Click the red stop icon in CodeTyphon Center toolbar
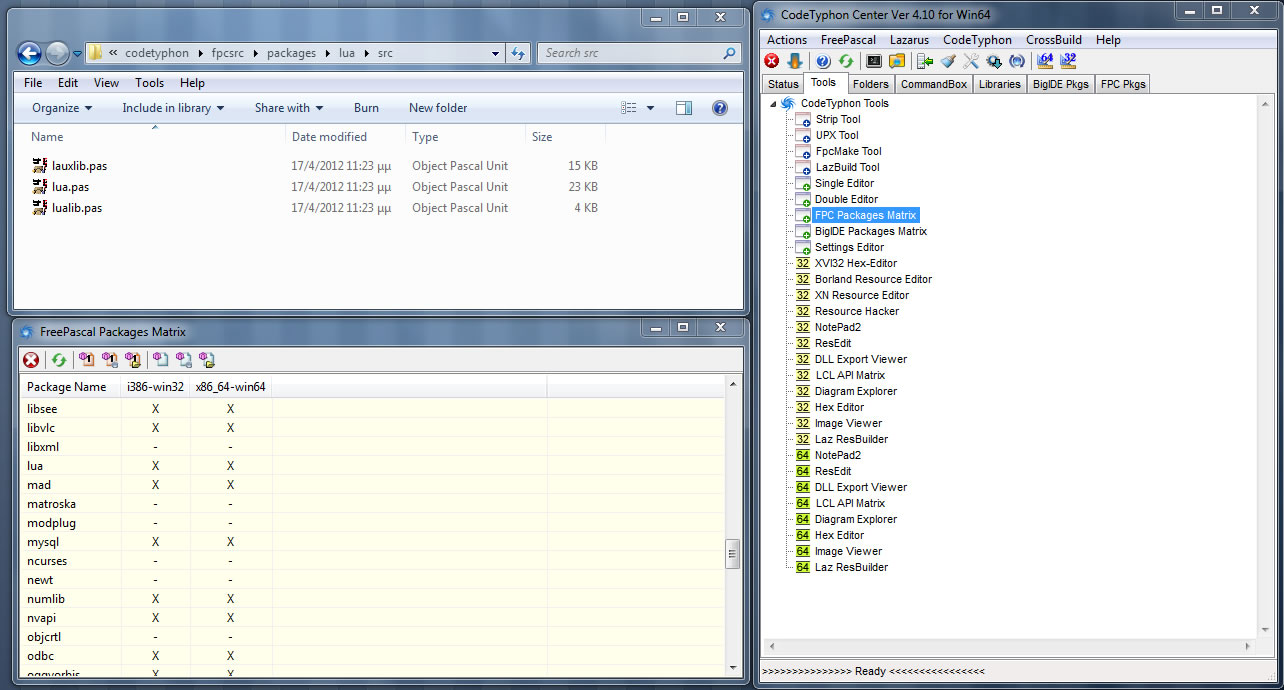Screen dimensions: 1284x690 tap(772, 61)
